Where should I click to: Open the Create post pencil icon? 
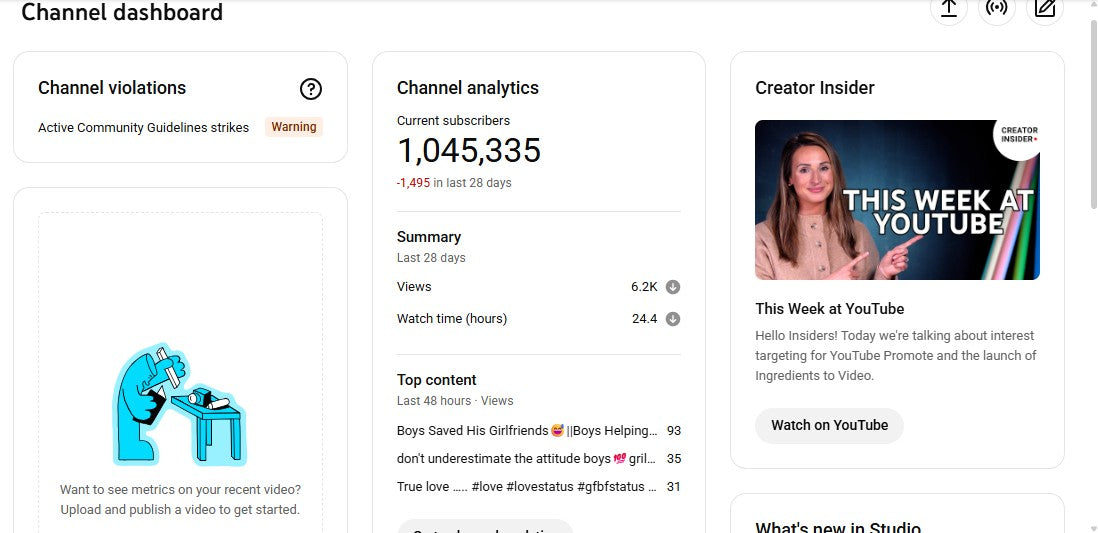point(1045,8)
